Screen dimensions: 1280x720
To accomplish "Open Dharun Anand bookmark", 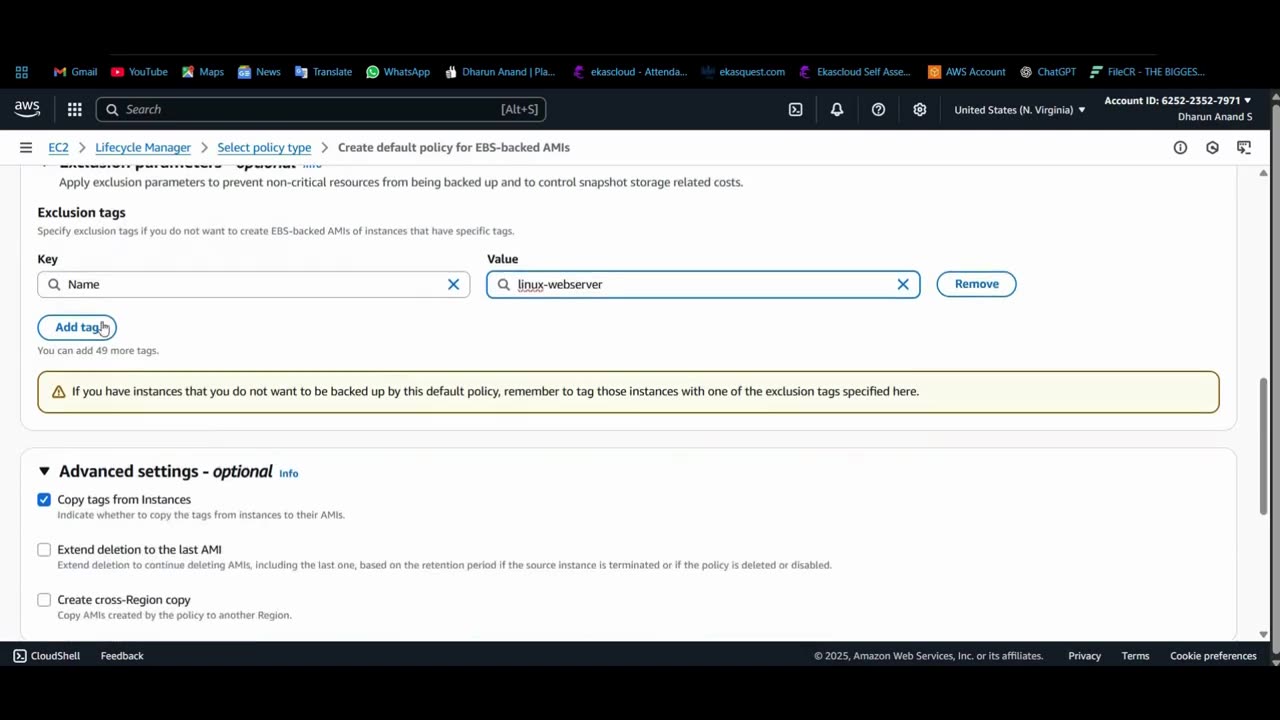I will tap(500, 72).
